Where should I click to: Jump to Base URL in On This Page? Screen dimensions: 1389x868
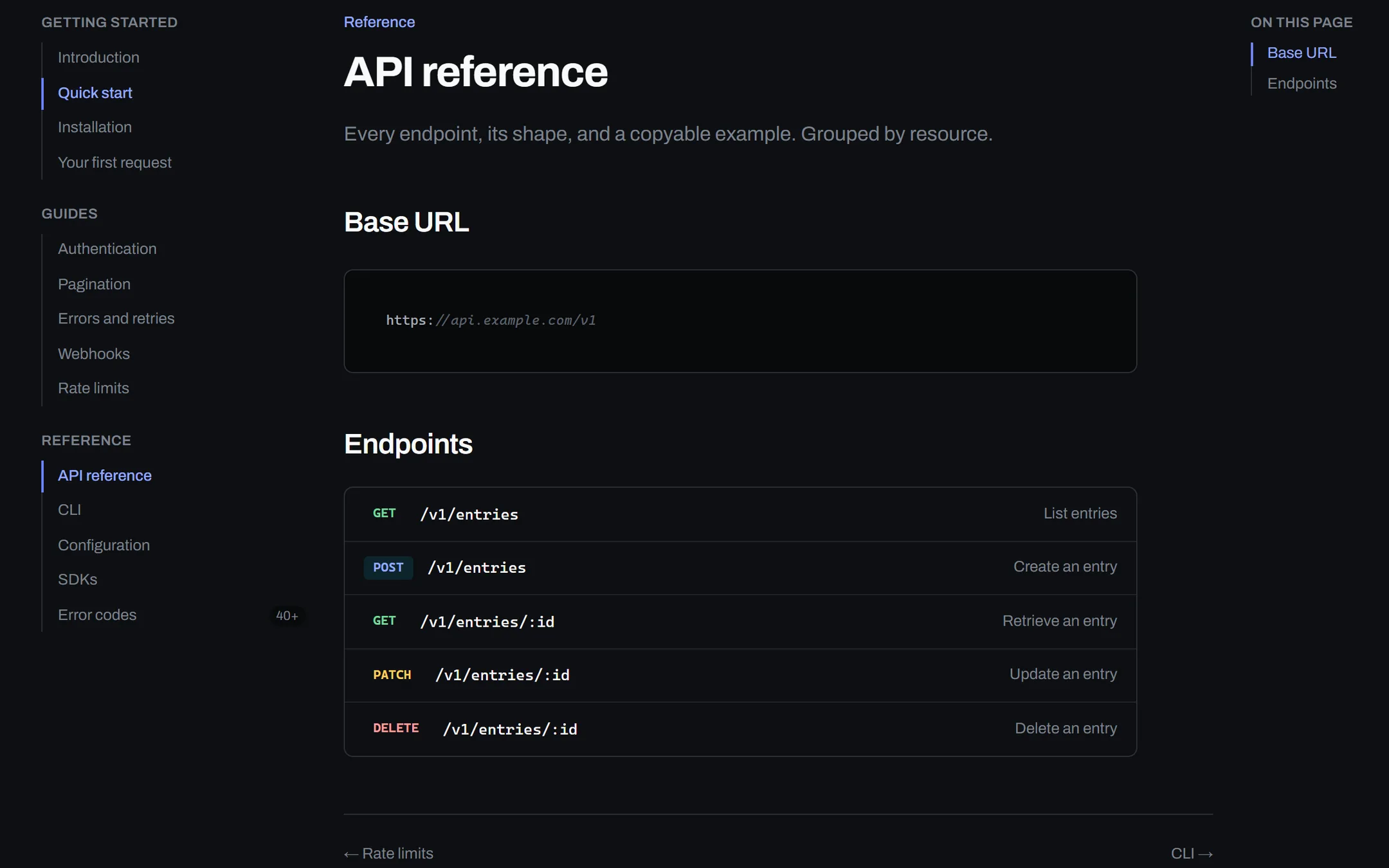(1302, 53)
